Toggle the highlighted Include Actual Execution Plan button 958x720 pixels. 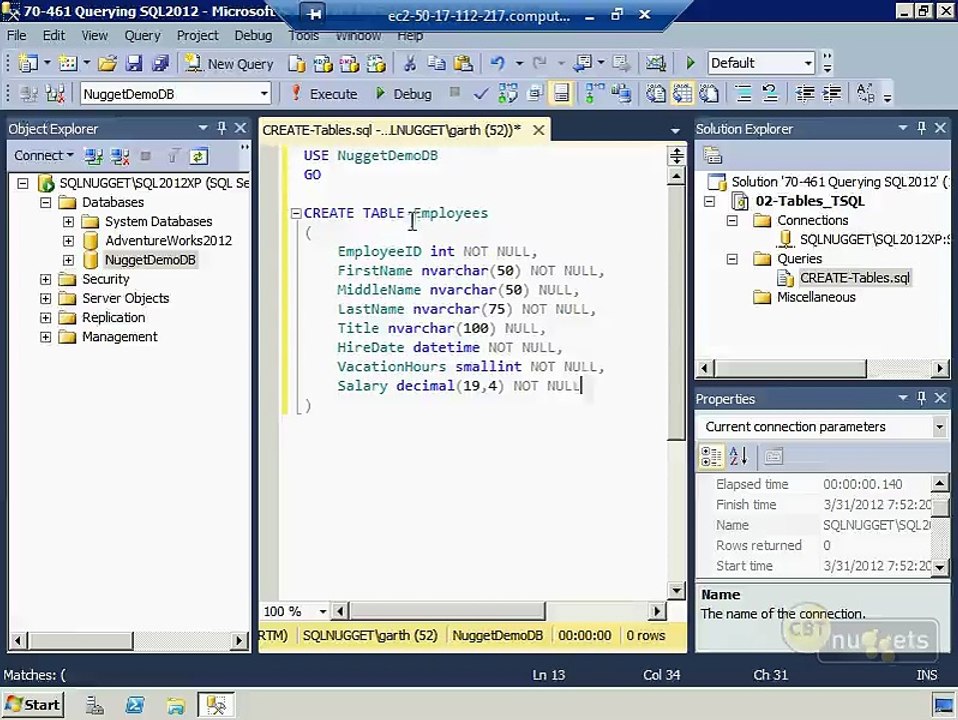point(561,94)
